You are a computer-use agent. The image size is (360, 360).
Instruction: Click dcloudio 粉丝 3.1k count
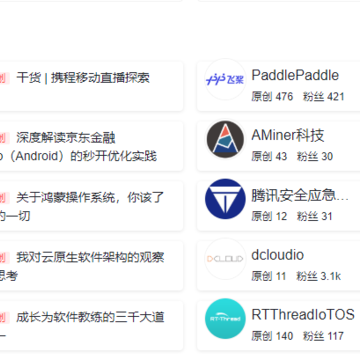pyautogui.click(x=319, y=276)
